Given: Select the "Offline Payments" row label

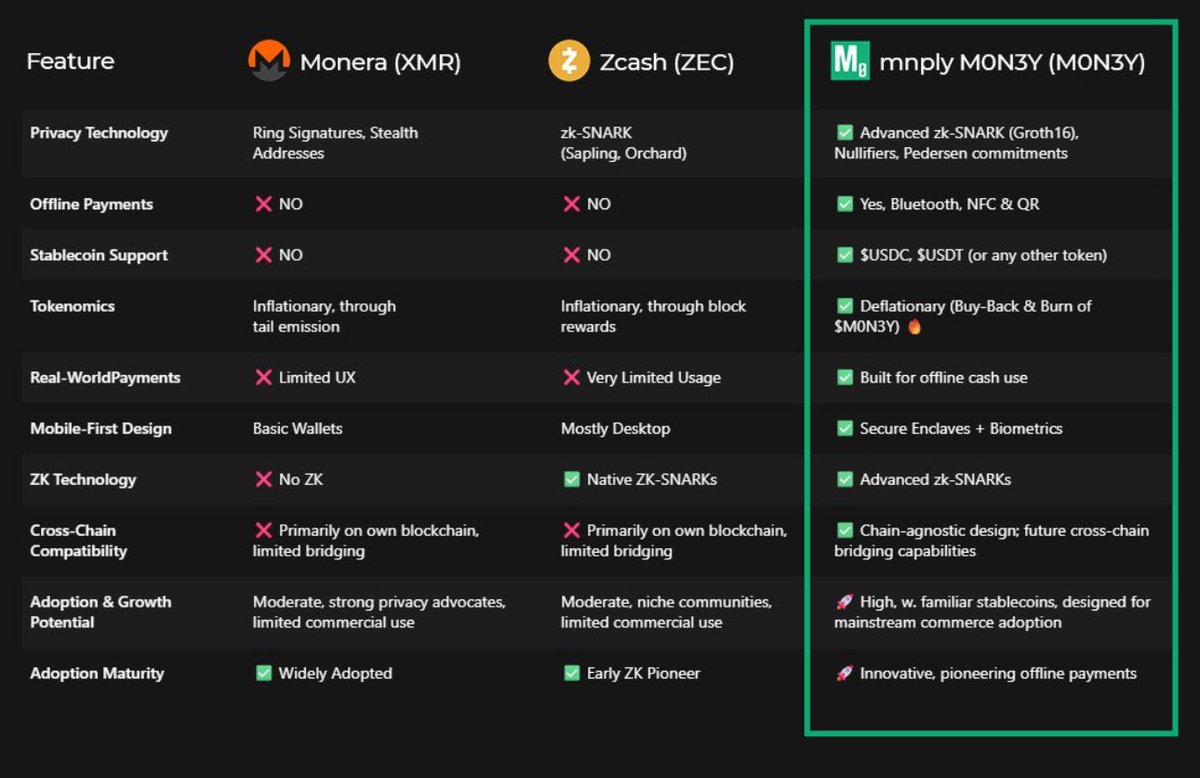Looking at the screenshot, I should coord(91,204).
